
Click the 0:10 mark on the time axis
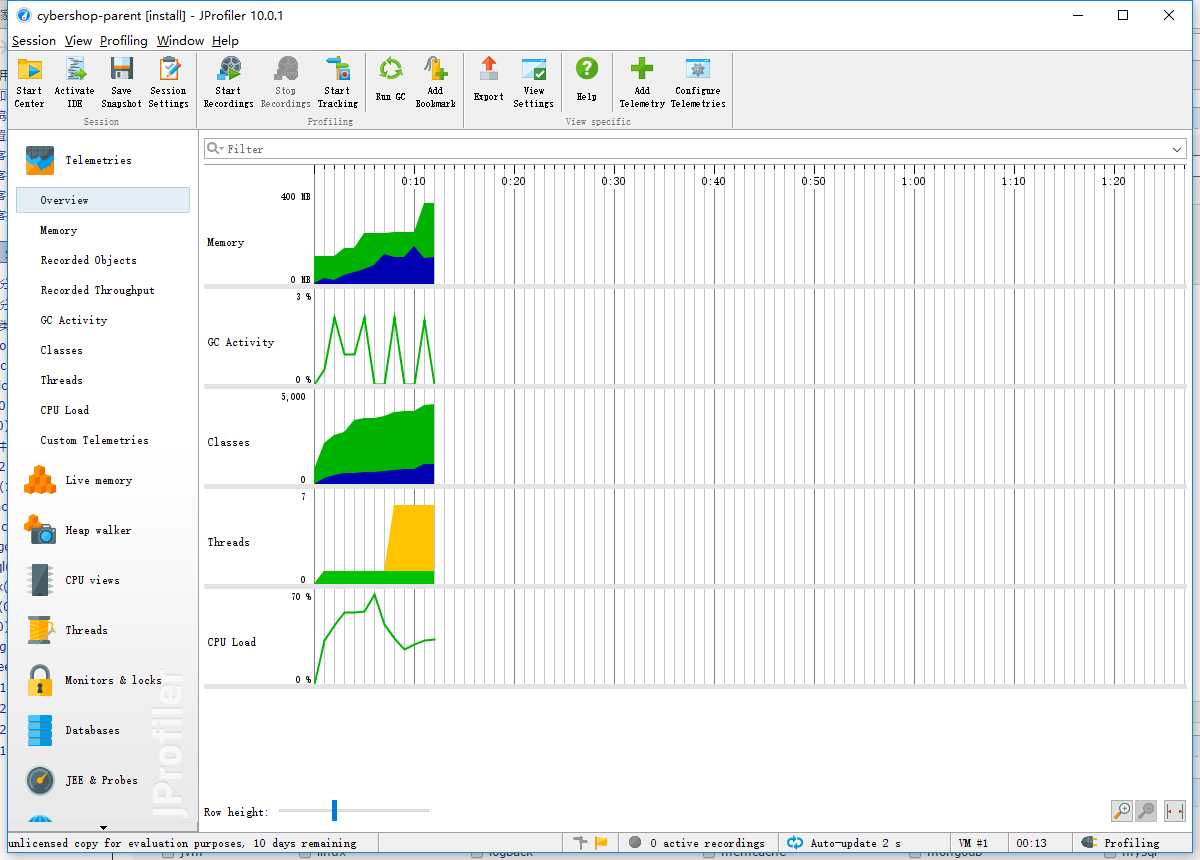[x=413, y=181]
